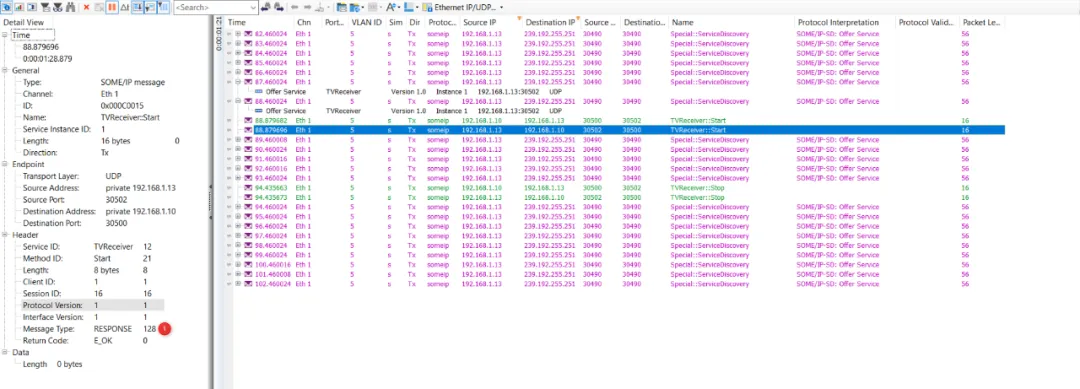
Task: Clear the trace with the red X icon
Action: [86, 7]
